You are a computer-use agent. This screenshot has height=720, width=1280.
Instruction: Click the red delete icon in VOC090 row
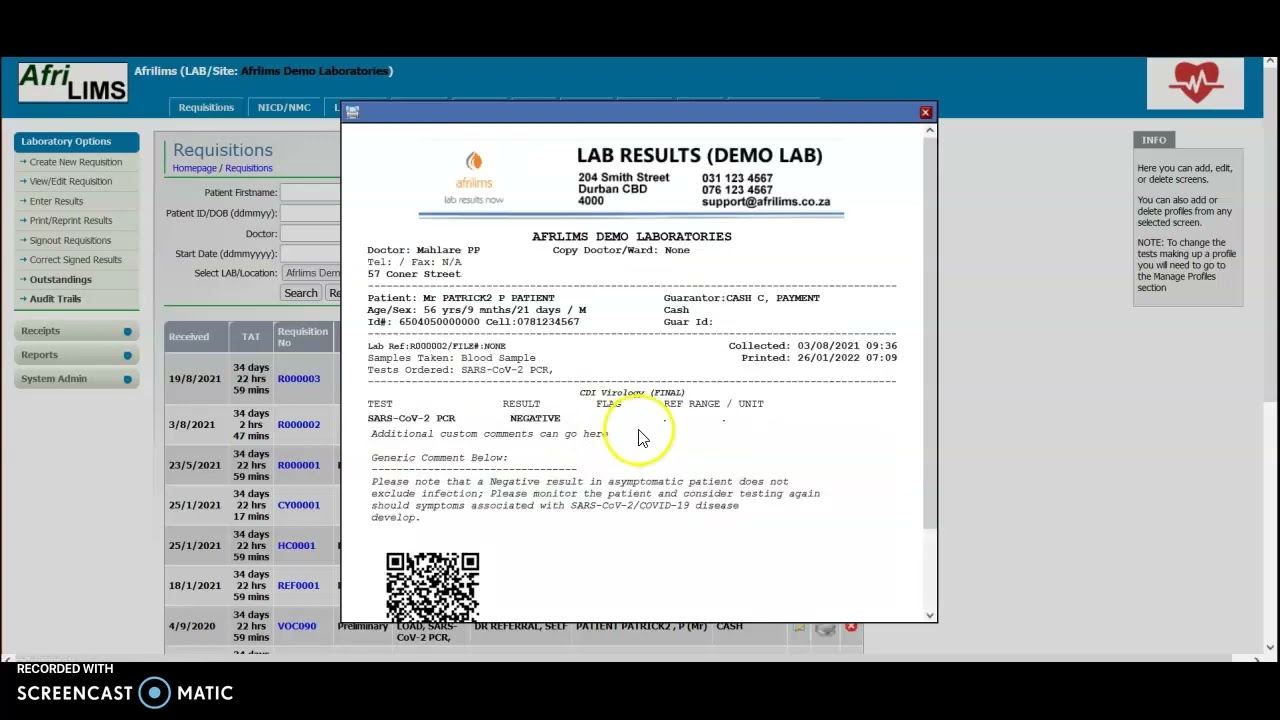tap(851, 627)
